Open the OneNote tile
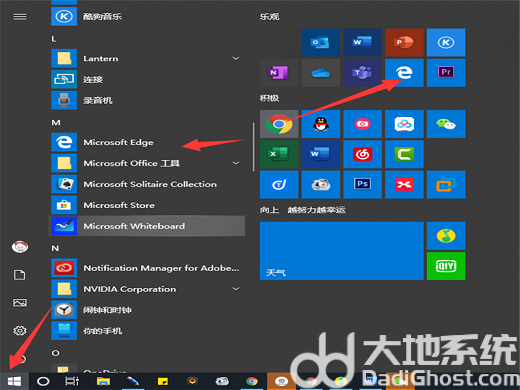This screenshot has height=390, width=520. (x=279, y=73)
